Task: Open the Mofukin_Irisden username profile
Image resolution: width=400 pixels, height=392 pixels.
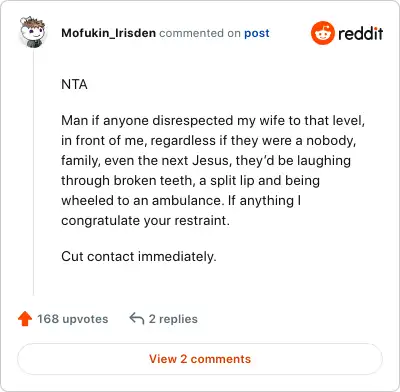Action: 108,33
